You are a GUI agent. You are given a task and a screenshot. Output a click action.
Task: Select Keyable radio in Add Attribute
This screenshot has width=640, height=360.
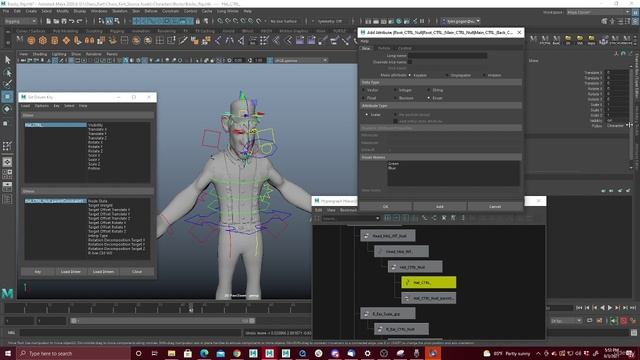[410, 75]
